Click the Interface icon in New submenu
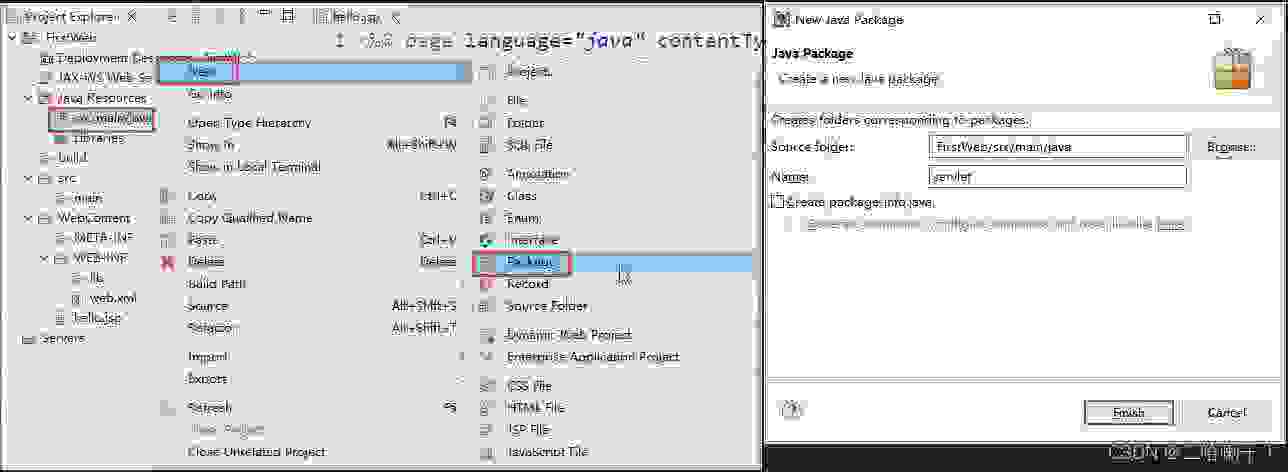 [486, 240]
